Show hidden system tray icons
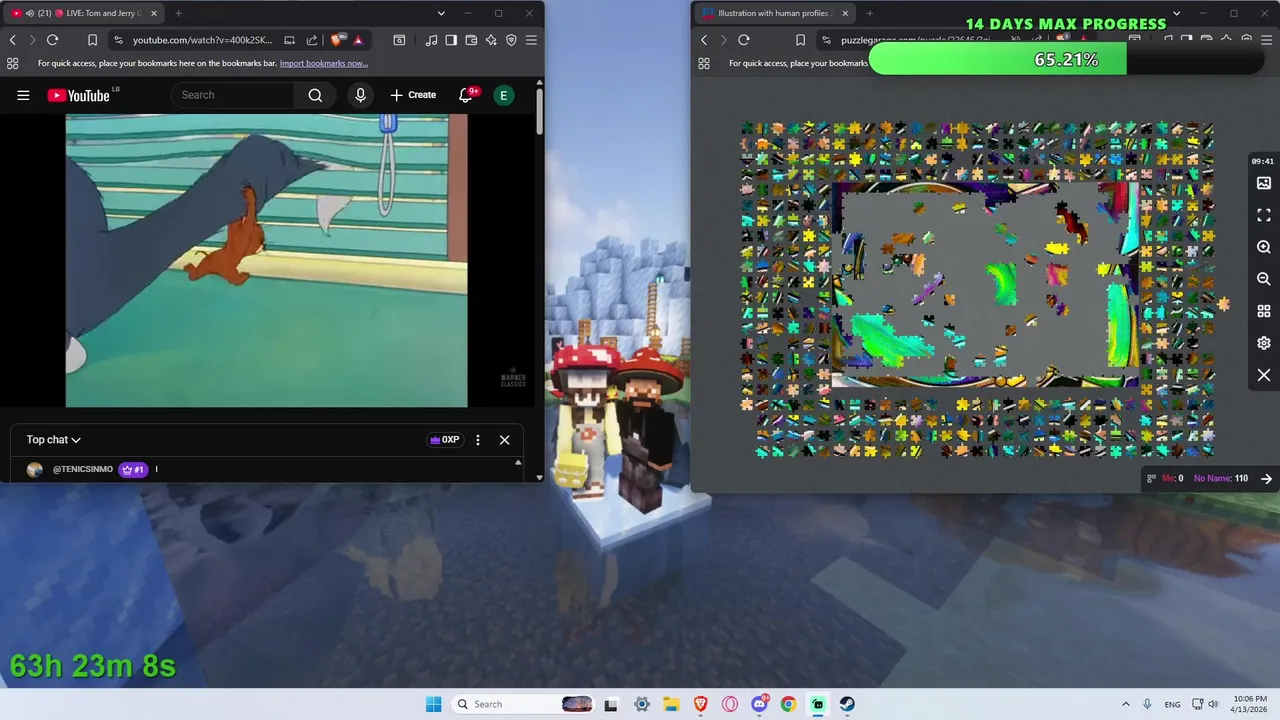Viewport: 1280px width, 720px height. click(1126, 704)
